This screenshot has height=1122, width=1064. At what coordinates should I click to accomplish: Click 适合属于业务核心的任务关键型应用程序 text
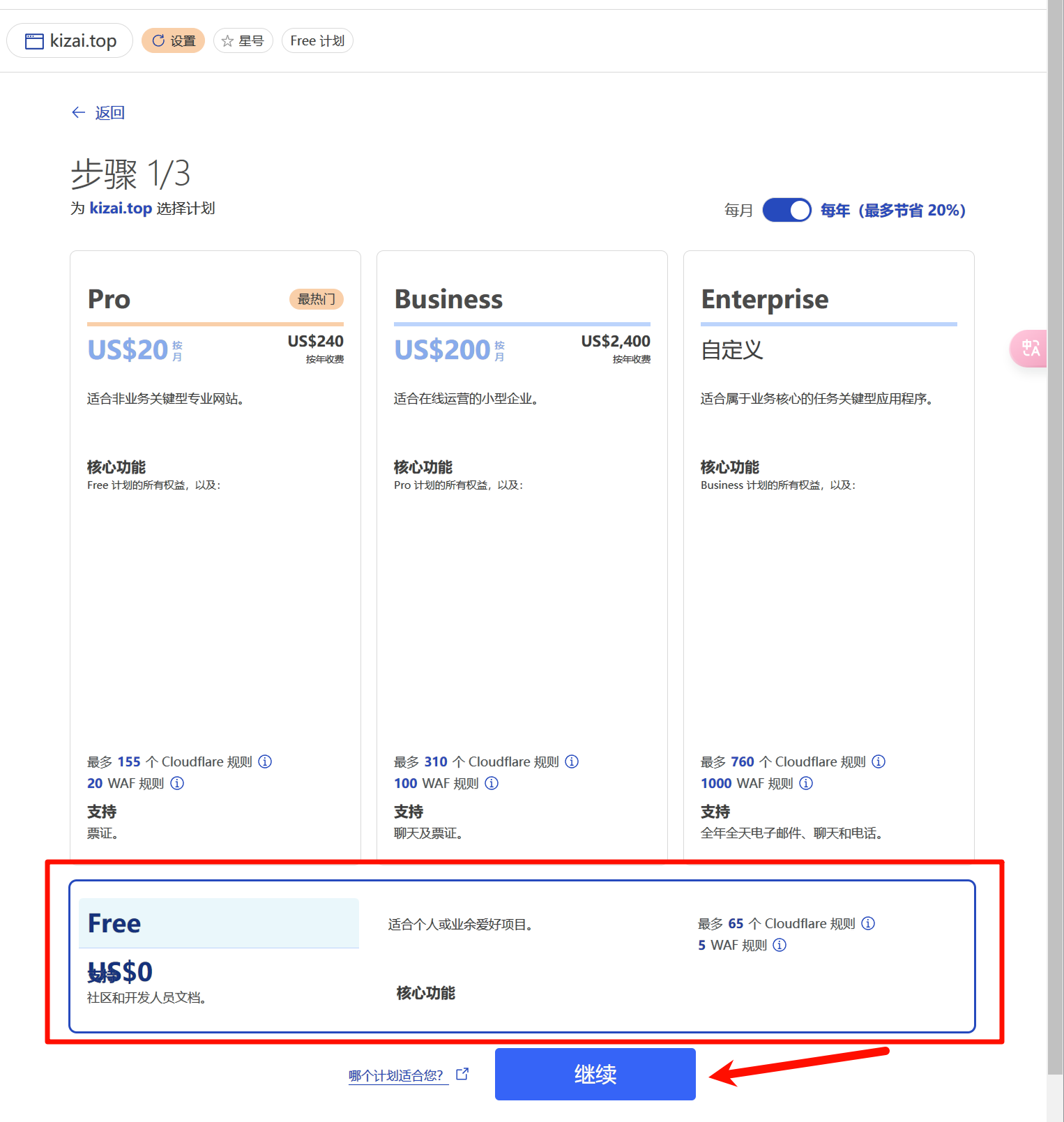(x=817, y=399)
